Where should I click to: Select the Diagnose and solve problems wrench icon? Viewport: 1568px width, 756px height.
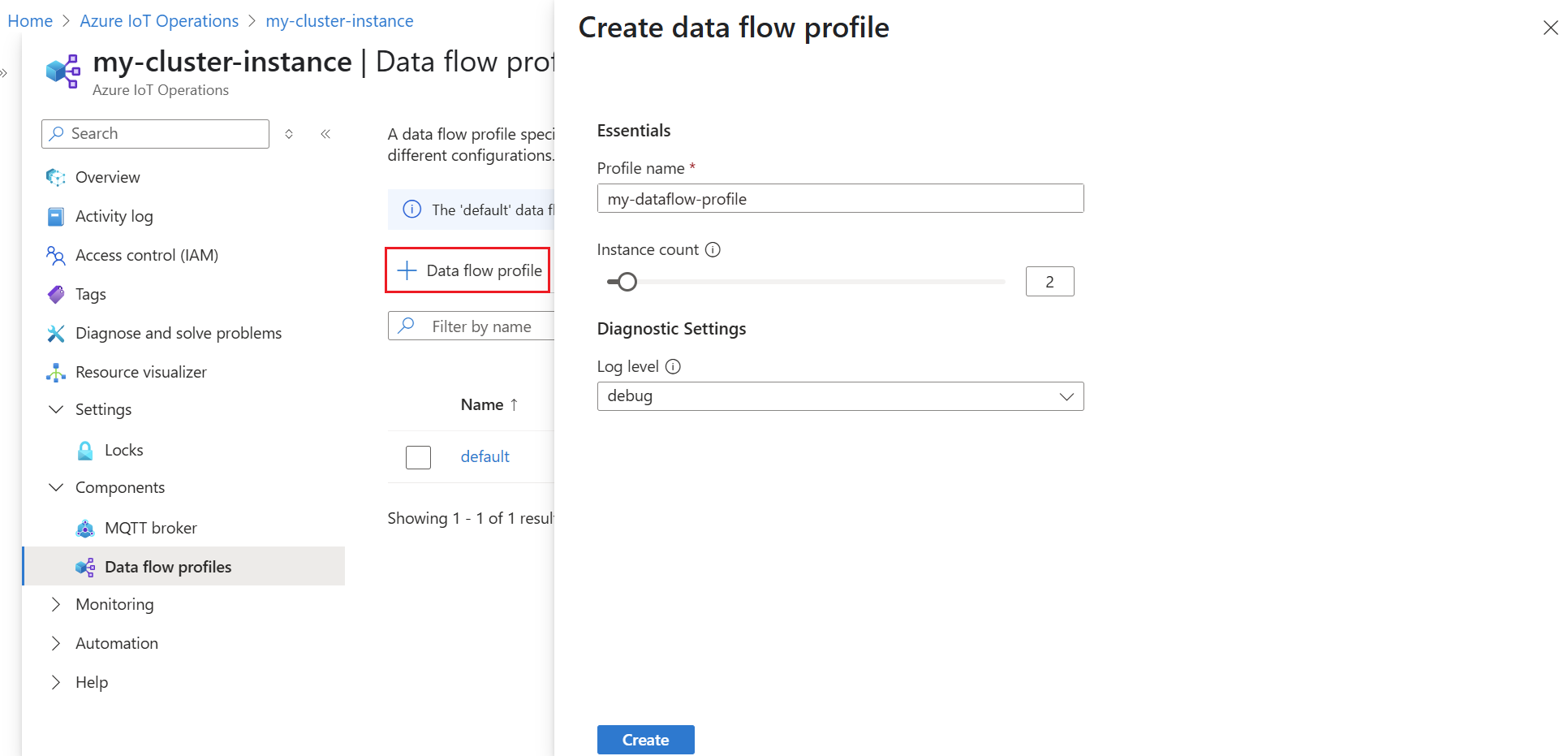[54, 333]
